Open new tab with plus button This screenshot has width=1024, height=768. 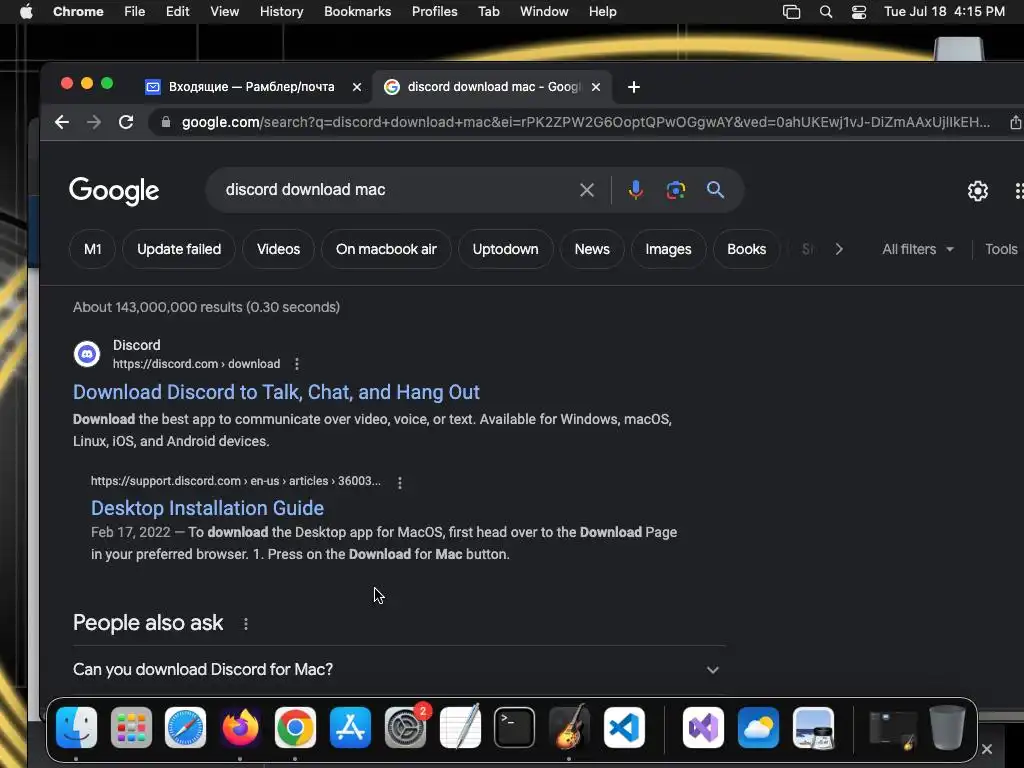[633, 87]
